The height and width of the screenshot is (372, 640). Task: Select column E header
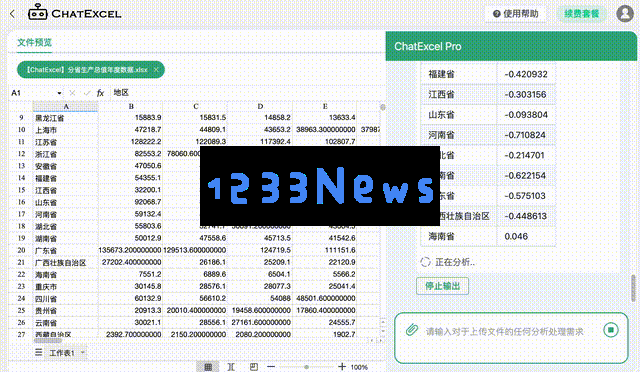[325, 107]
